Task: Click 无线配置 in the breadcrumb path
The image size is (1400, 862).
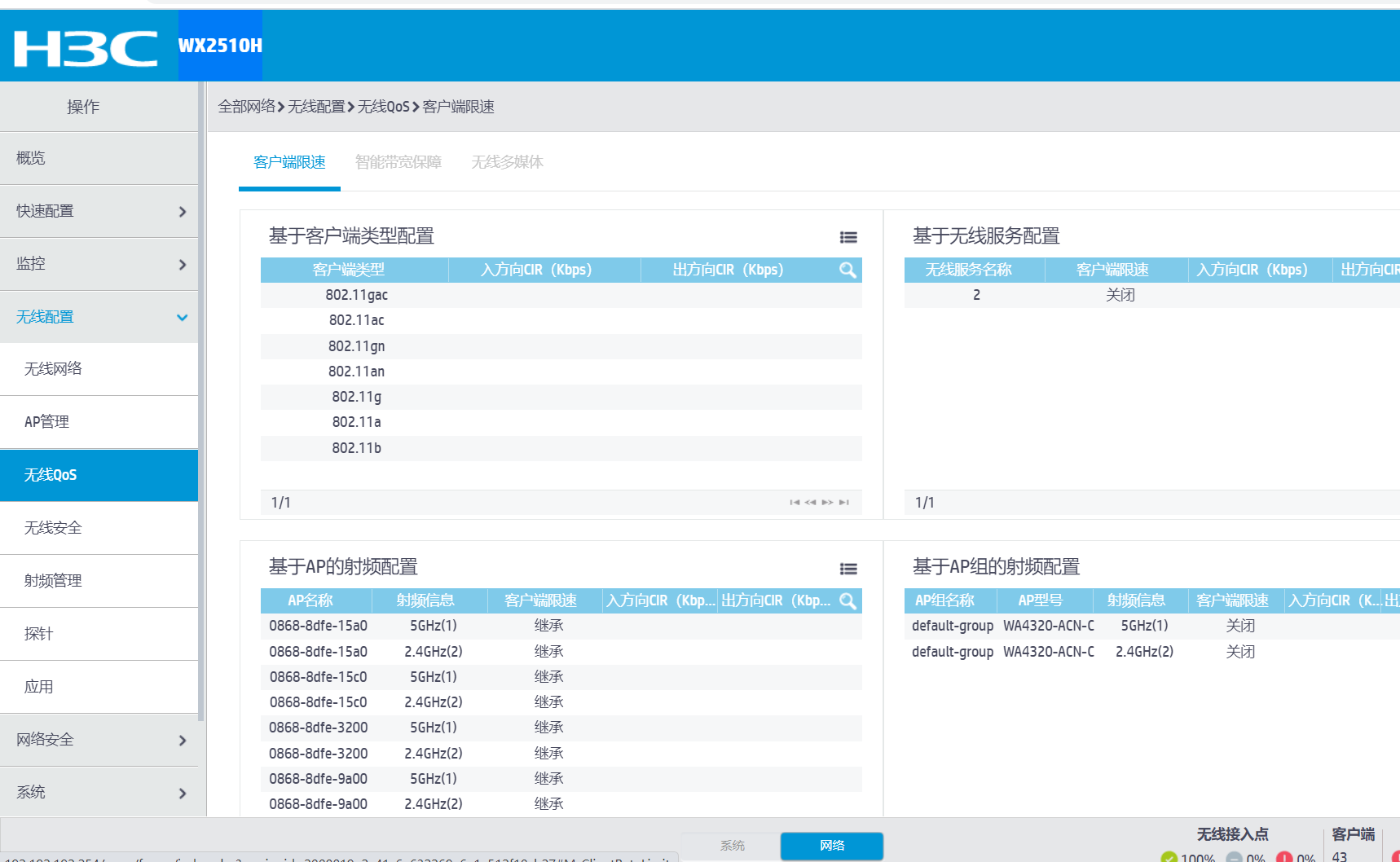Action: (316, 107)
